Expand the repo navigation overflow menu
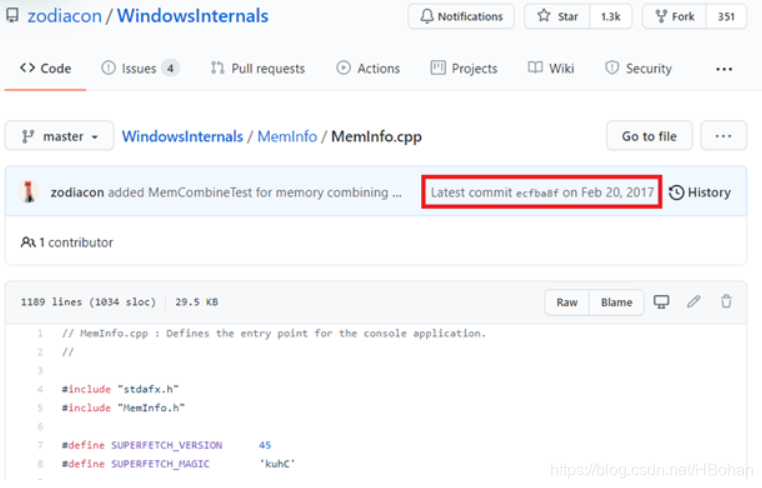The width and height of the screenshot is (762, 488). [x=724, y=69]
